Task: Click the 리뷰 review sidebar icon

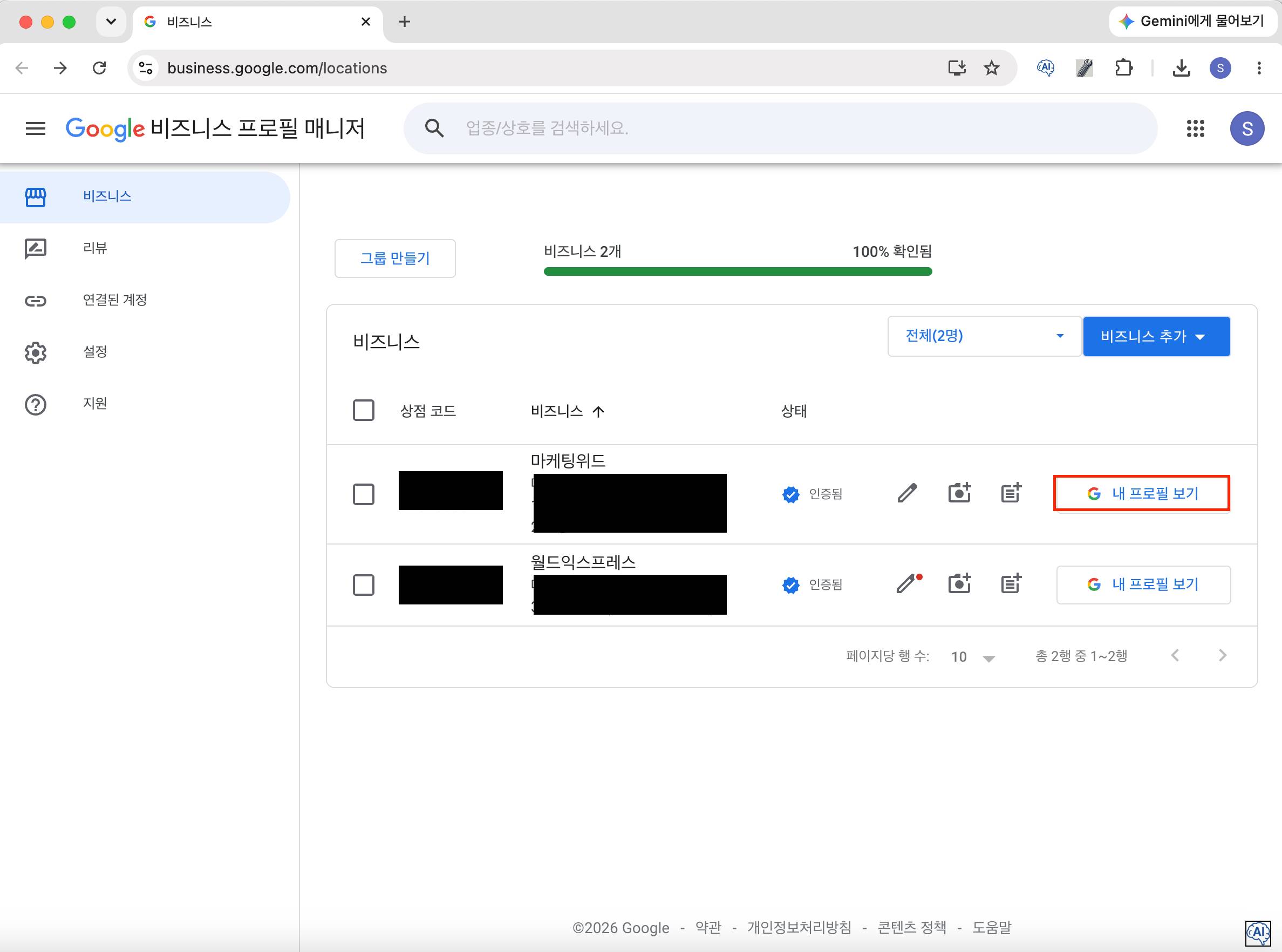Action: click(x=36, y=248)
